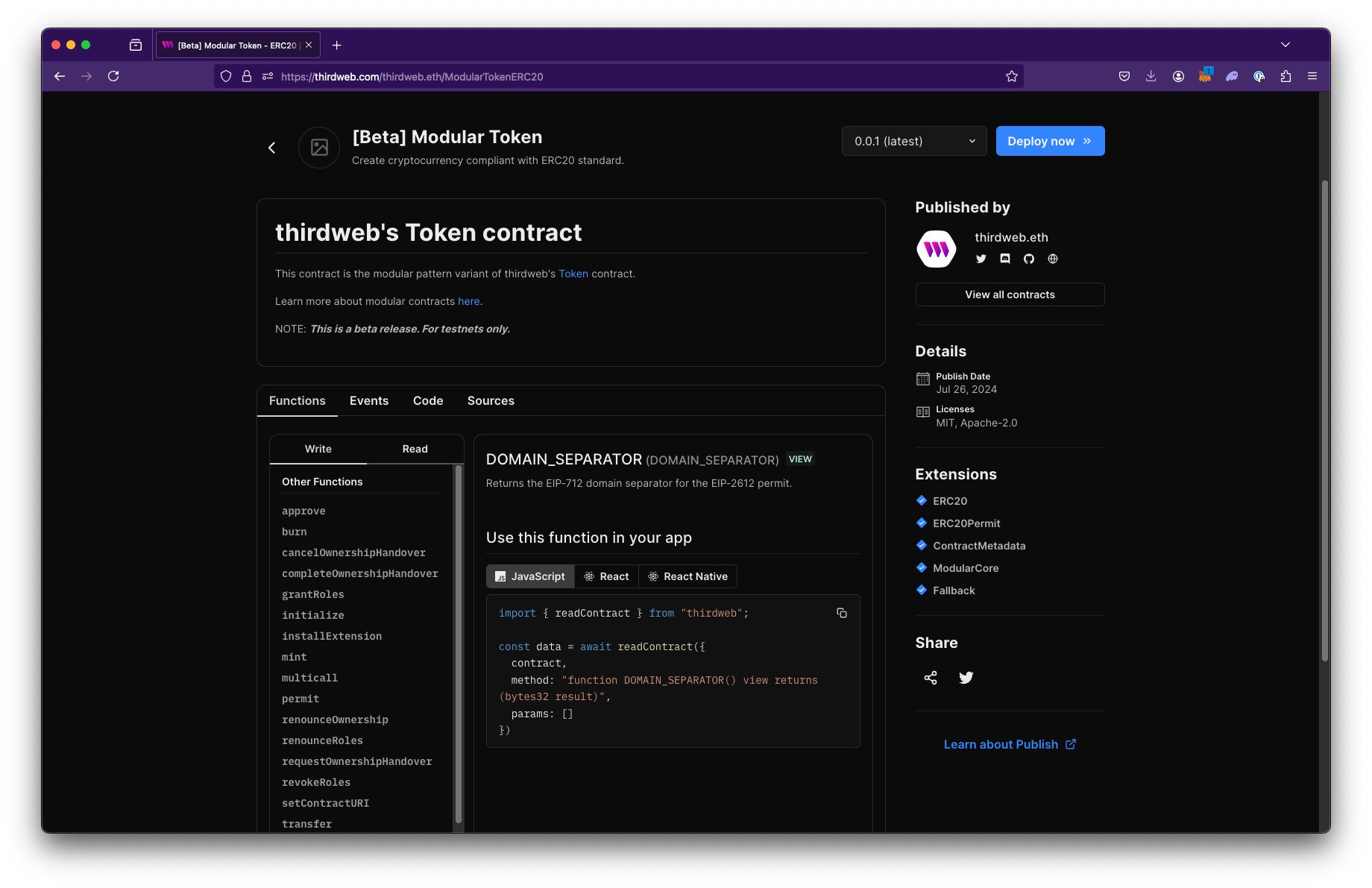The image size is (1372, 888).
Task: Select the installExtension function
Action: tap(332, 636)
